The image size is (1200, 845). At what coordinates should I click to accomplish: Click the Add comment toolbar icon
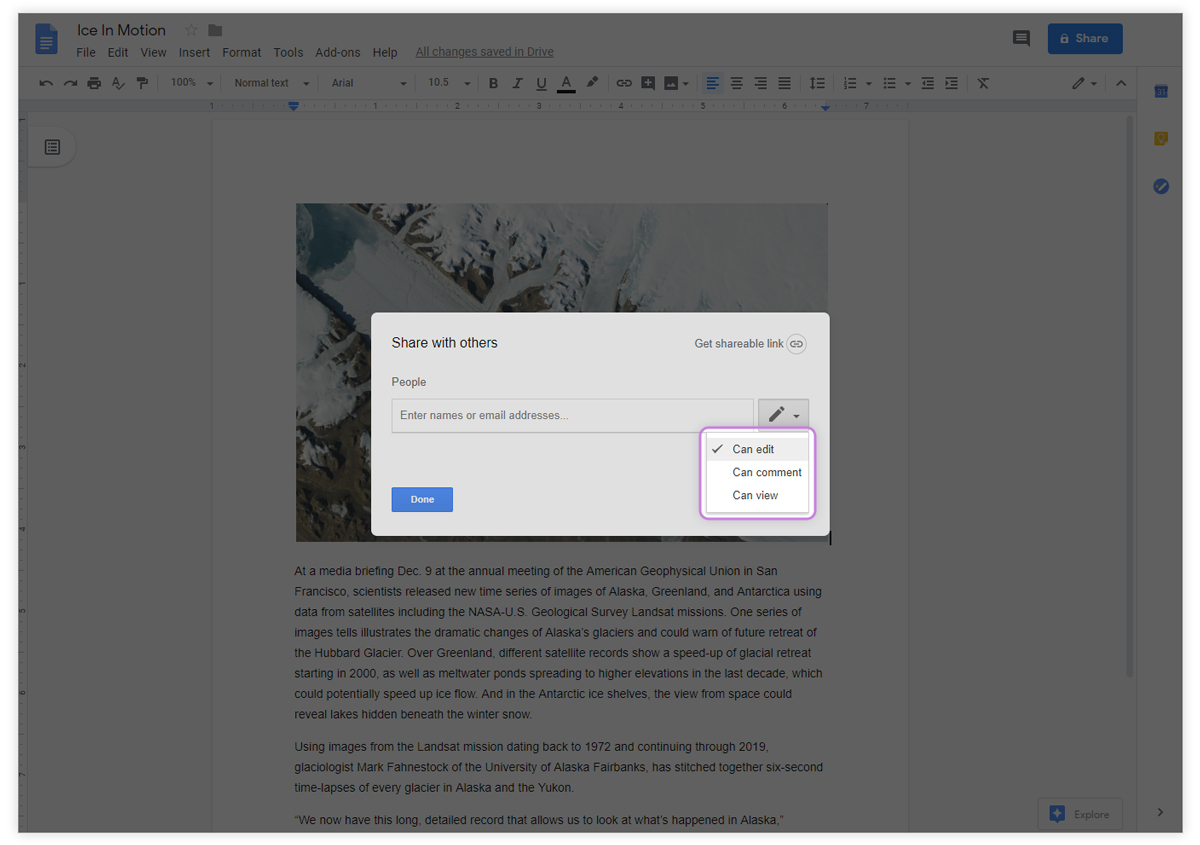(x=648, y=83)
